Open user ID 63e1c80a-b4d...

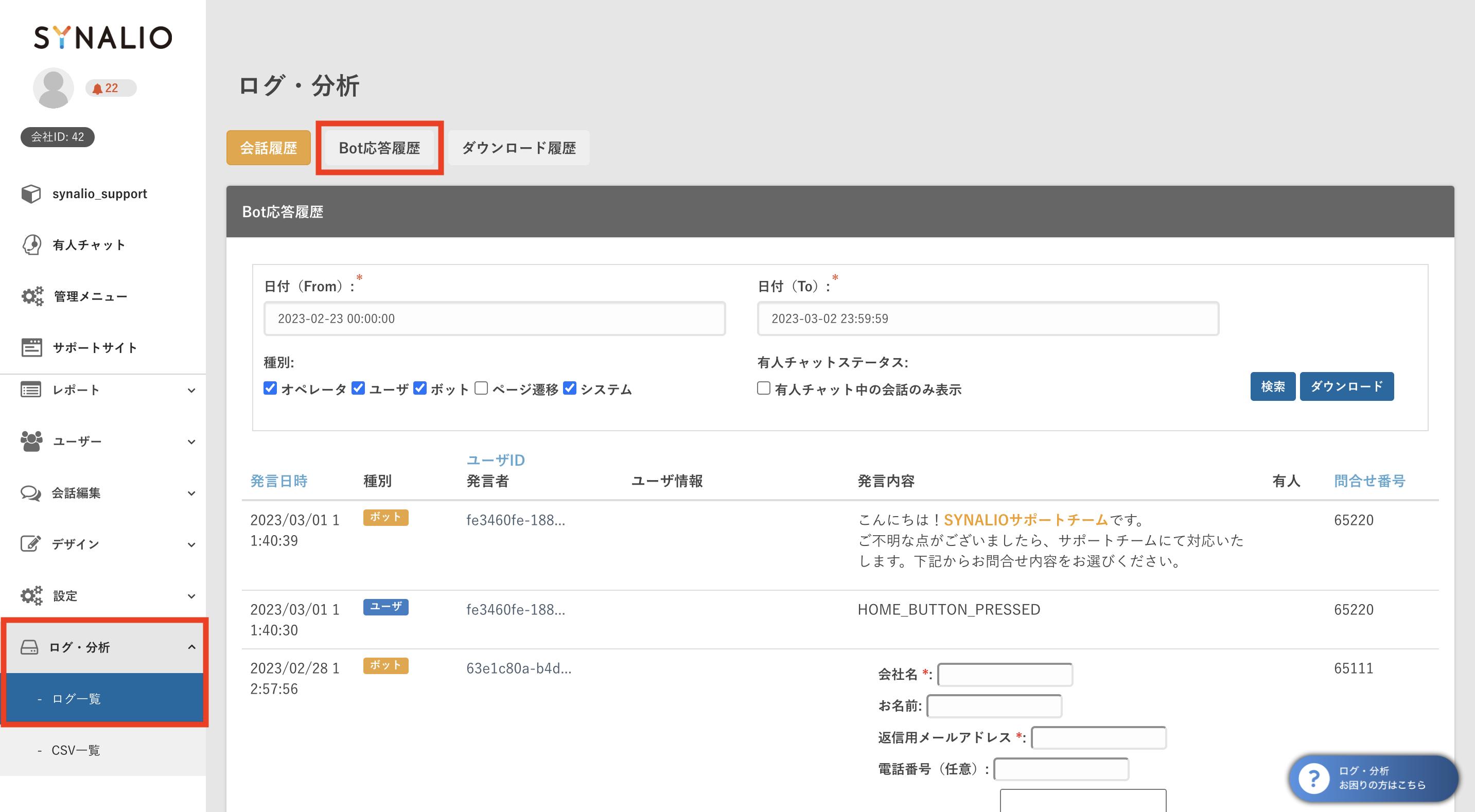(519, 668)
